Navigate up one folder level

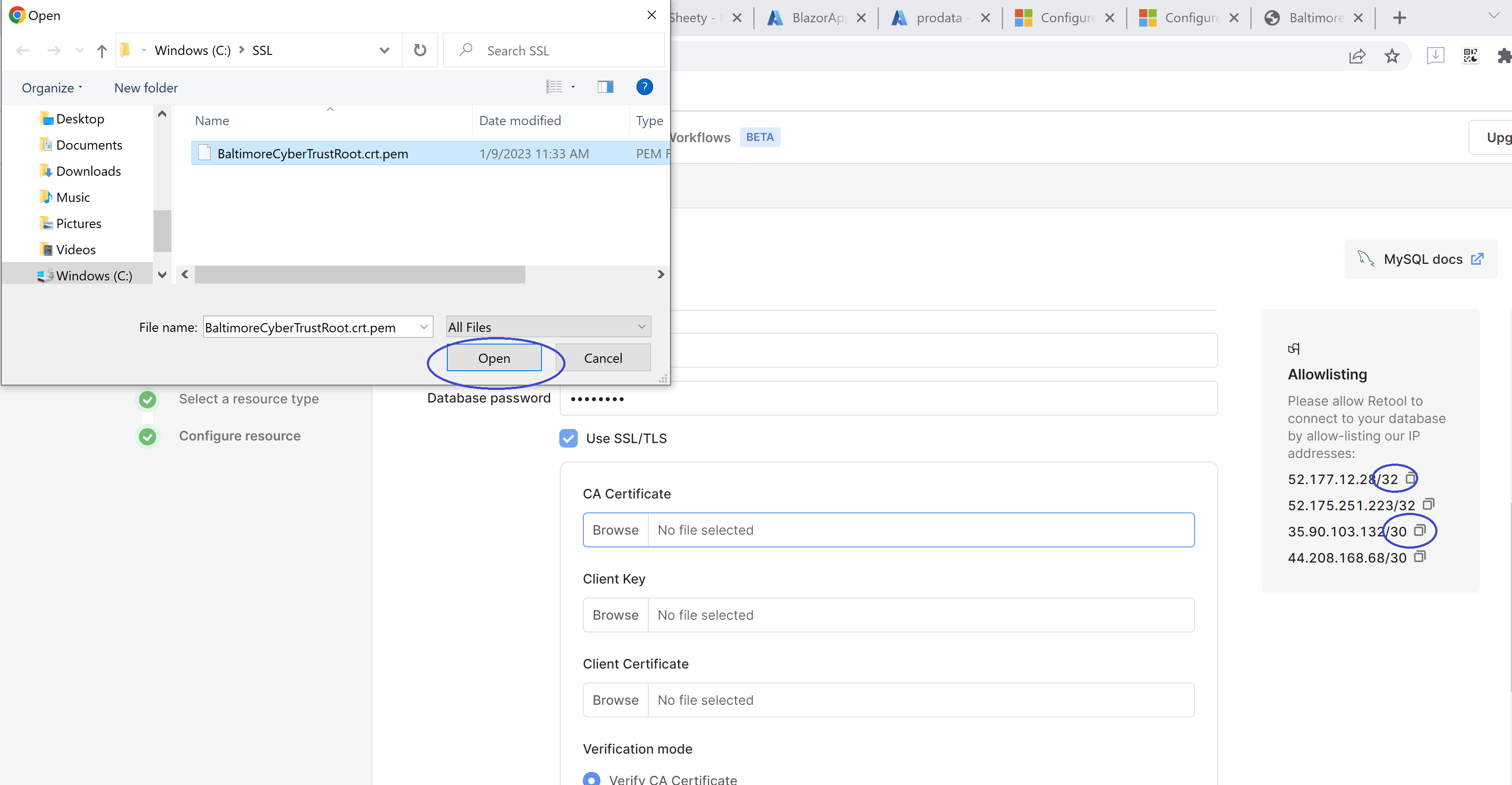coord(101,51)
